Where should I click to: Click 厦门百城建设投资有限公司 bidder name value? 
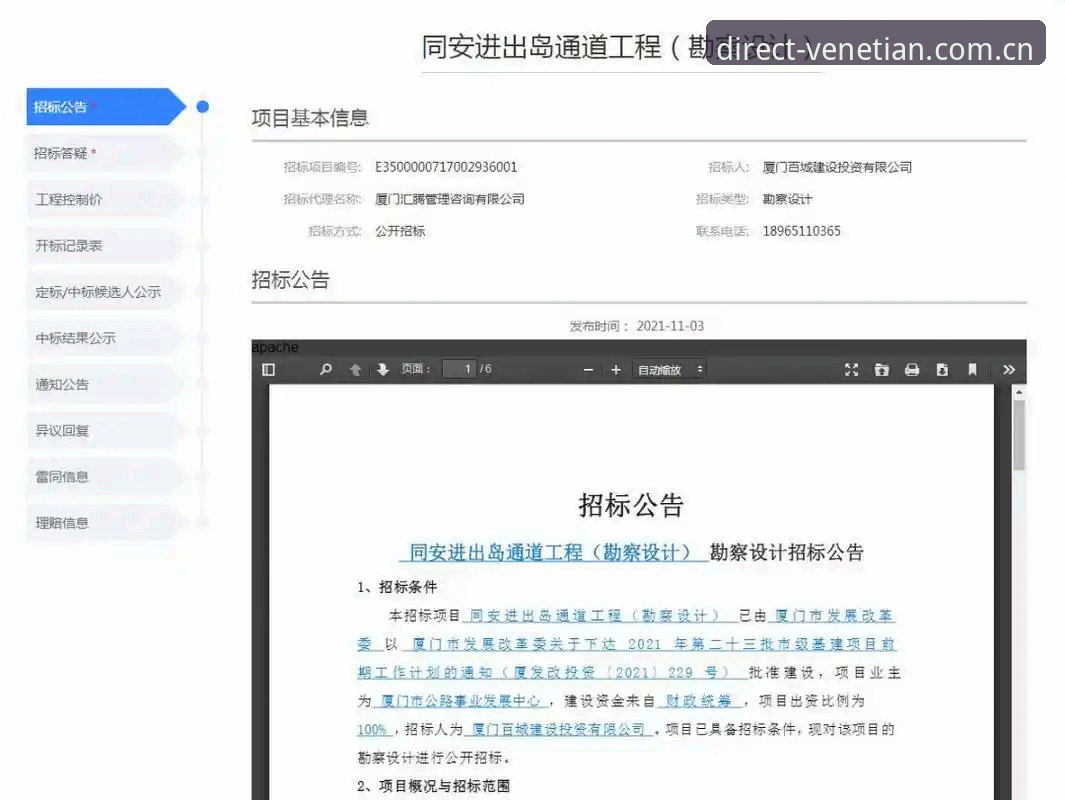837,167
